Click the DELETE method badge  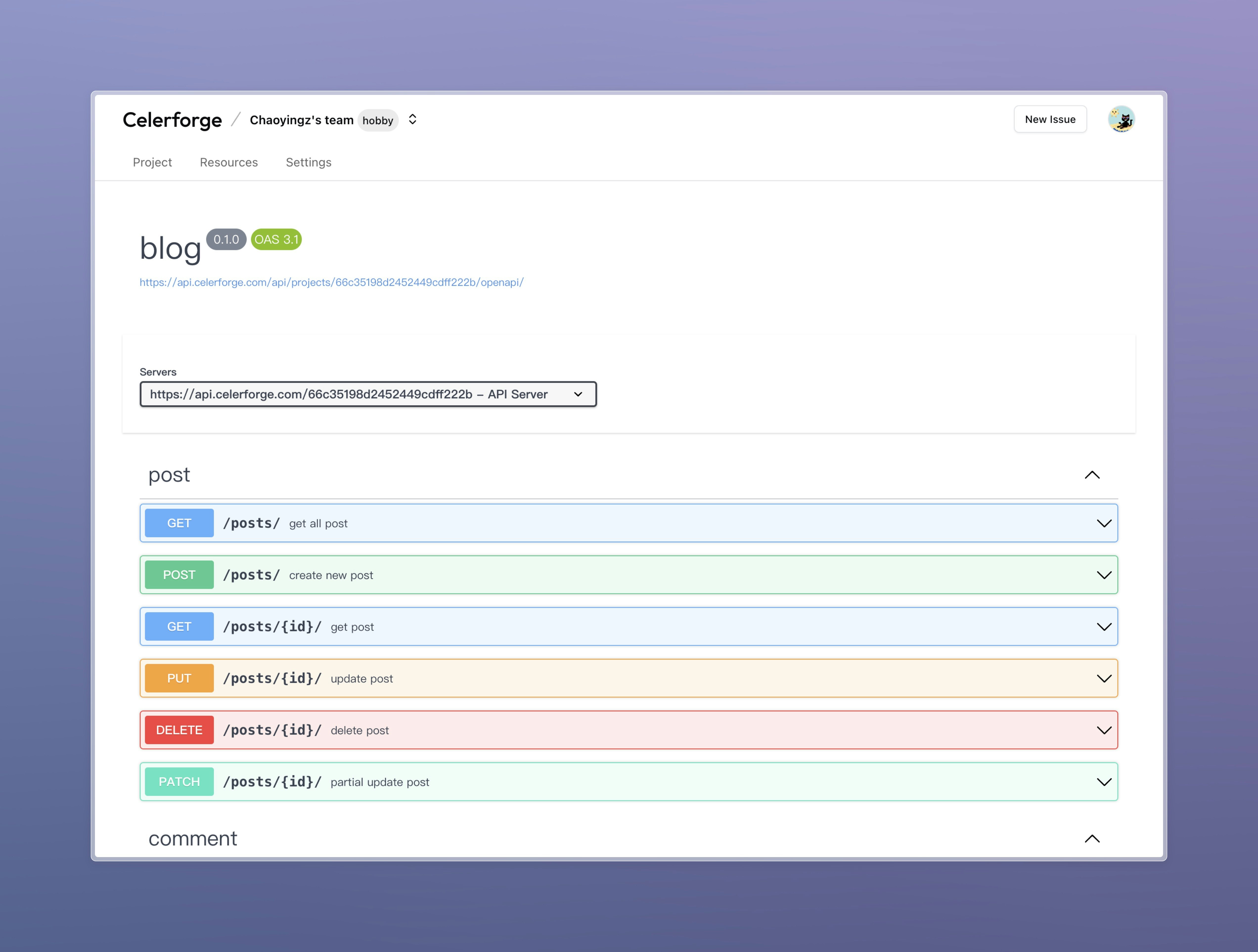point(179,730)
